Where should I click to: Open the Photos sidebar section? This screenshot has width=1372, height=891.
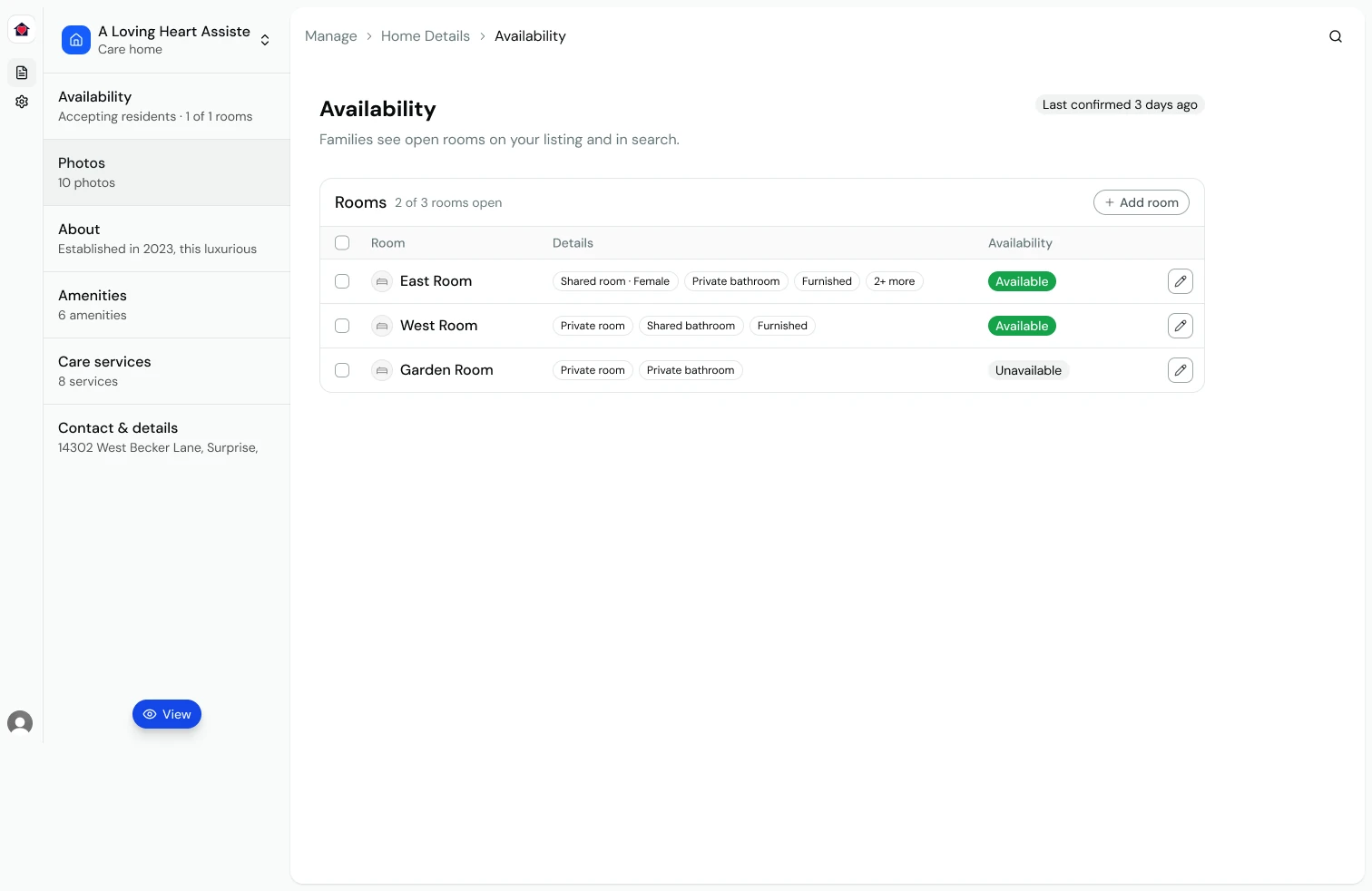pyautogui.click(x=167, y=172)
